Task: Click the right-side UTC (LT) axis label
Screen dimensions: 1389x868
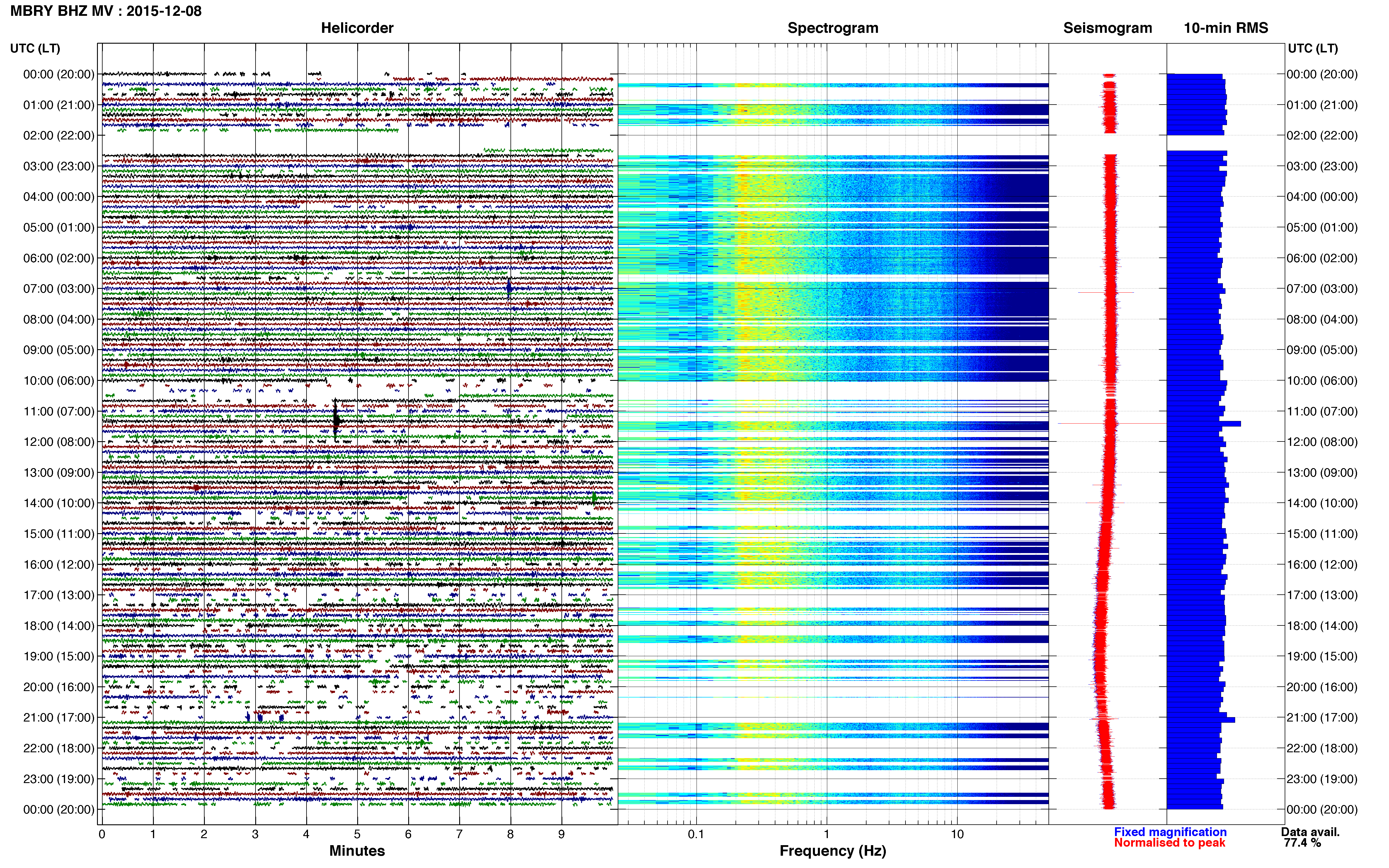Action: pos(1313,48)
